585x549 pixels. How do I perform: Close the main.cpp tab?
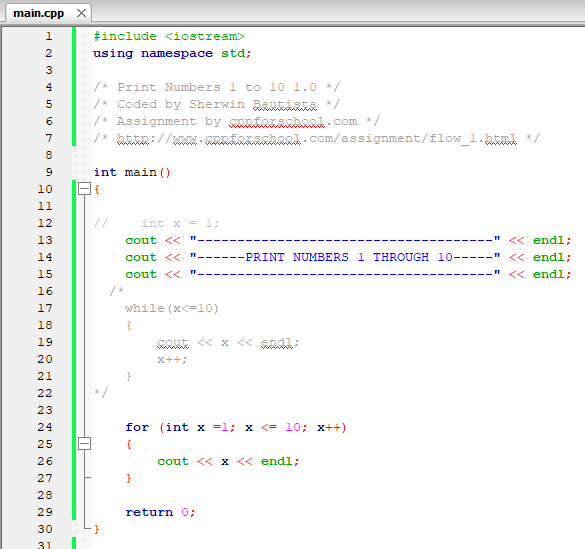(x=81, y=13)
